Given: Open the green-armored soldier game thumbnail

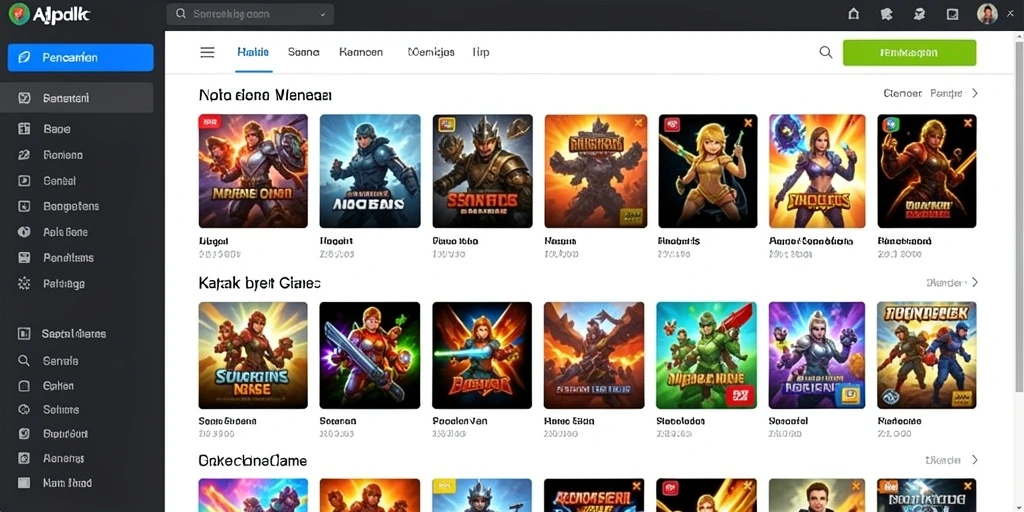Looking at the screenshot, I should point(707,355).
